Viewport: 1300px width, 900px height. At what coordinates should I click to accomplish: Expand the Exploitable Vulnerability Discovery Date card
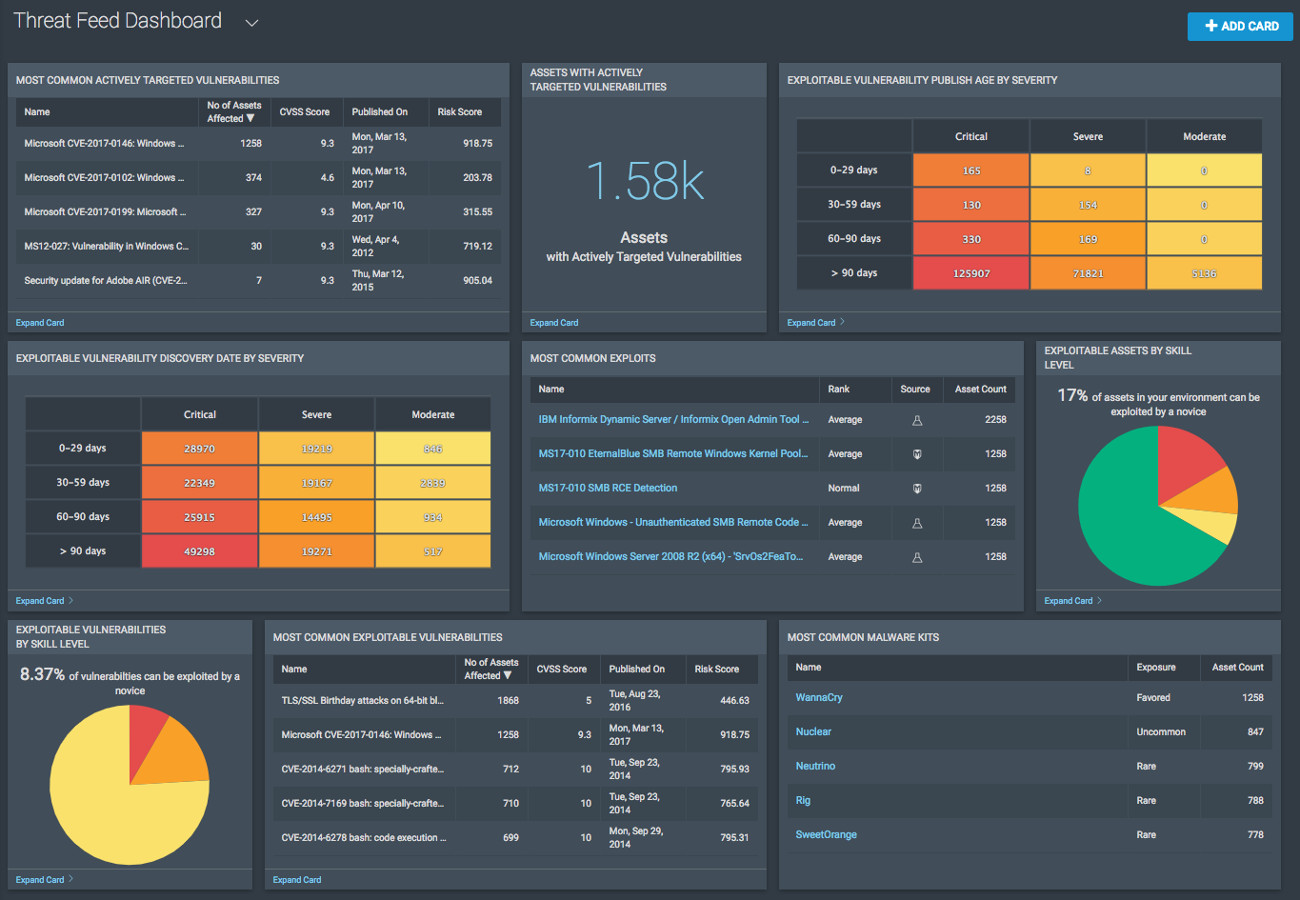(44, 601)
